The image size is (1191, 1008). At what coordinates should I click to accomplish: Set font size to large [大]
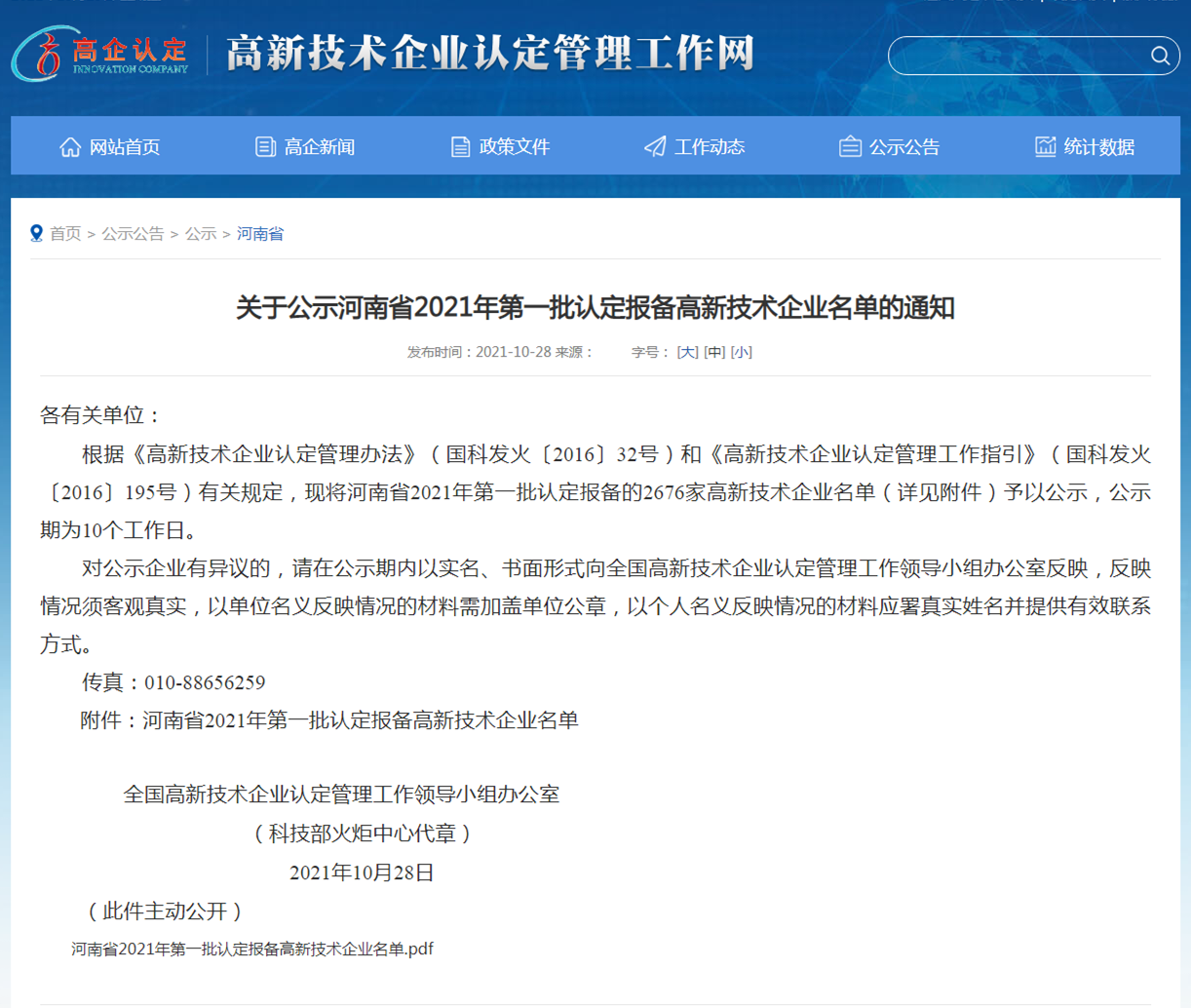pos(687,352)
